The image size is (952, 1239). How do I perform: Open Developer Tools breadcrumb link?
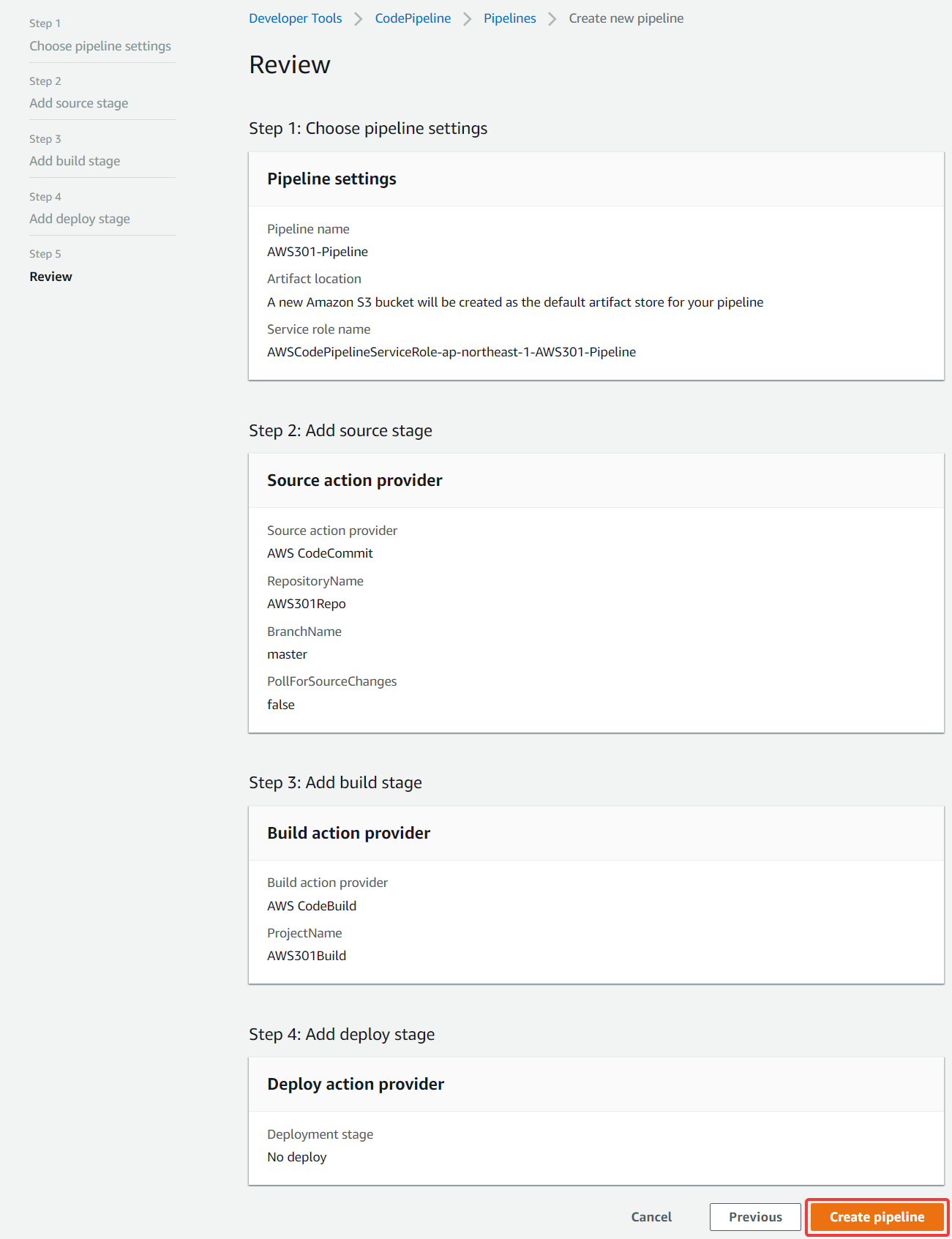tap(296, 18)
